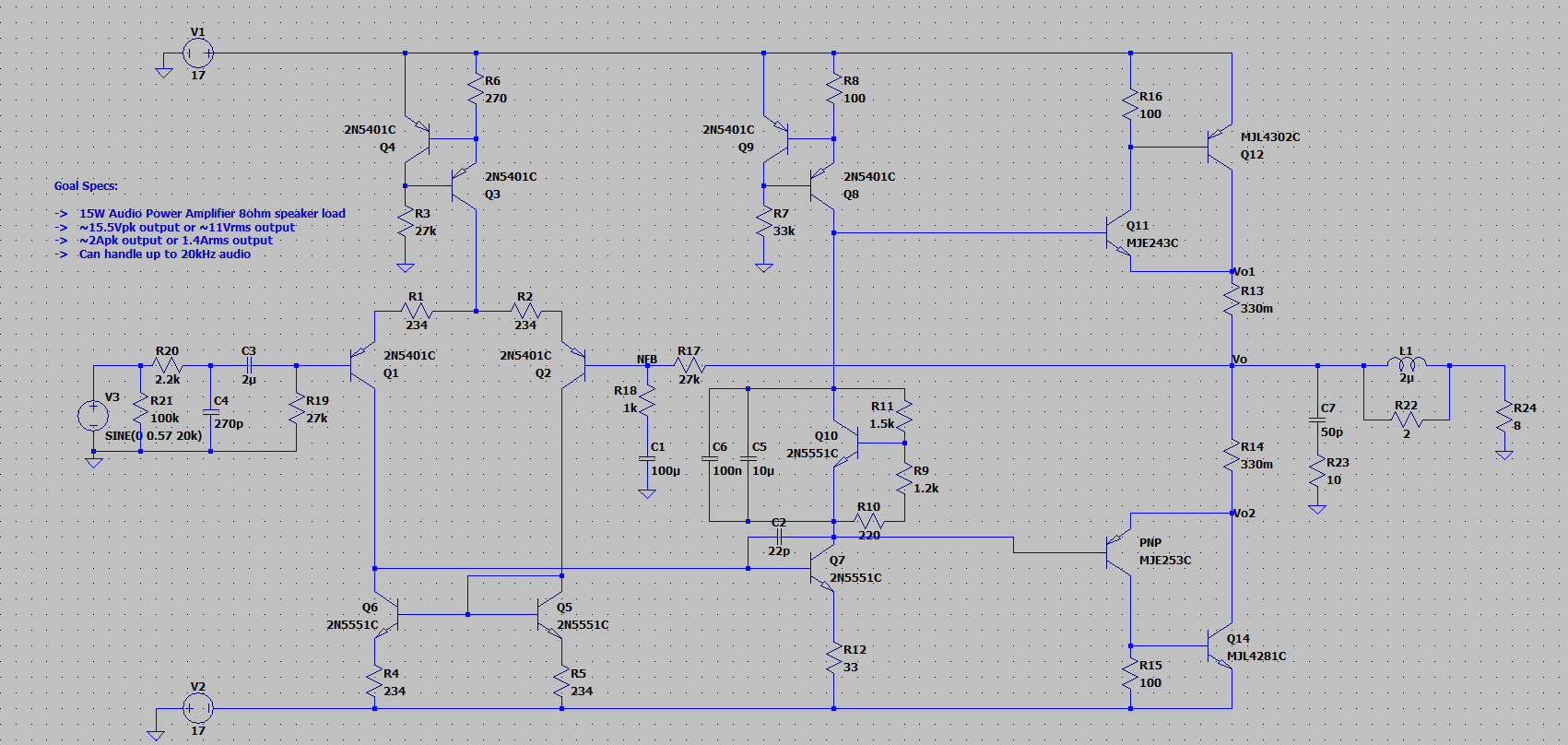1568x745 pixels.
Task: Click resistor R18 symbol
Action: pos(647,399)
